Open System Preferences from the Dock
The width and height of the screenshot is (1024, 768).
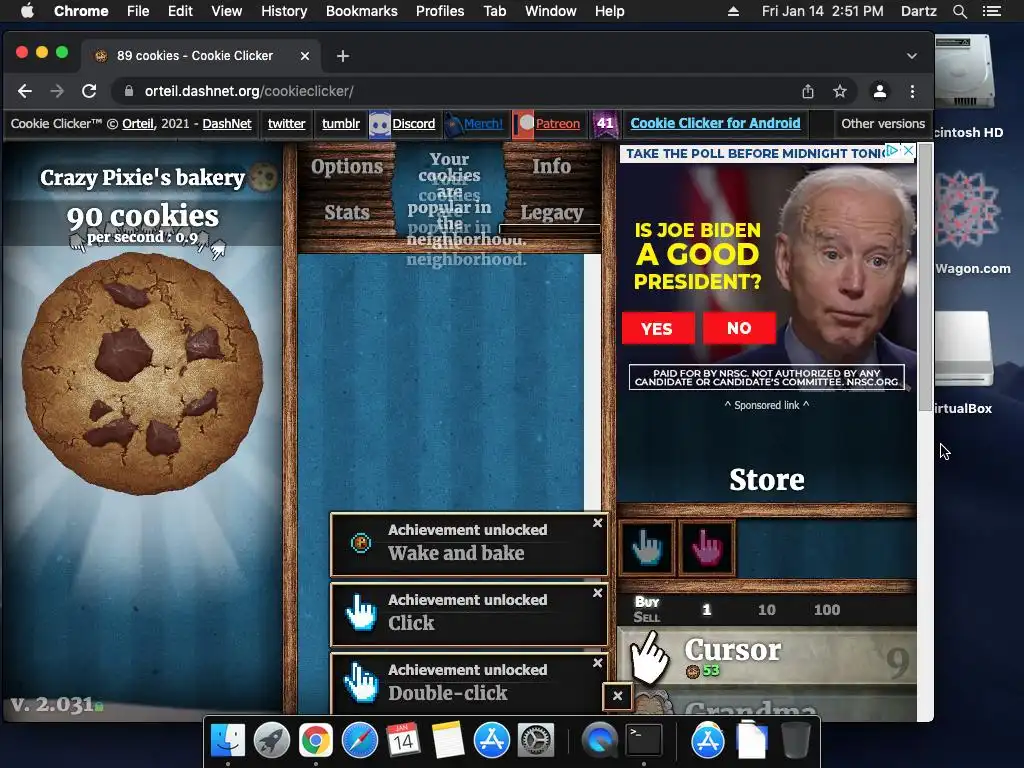536,741
